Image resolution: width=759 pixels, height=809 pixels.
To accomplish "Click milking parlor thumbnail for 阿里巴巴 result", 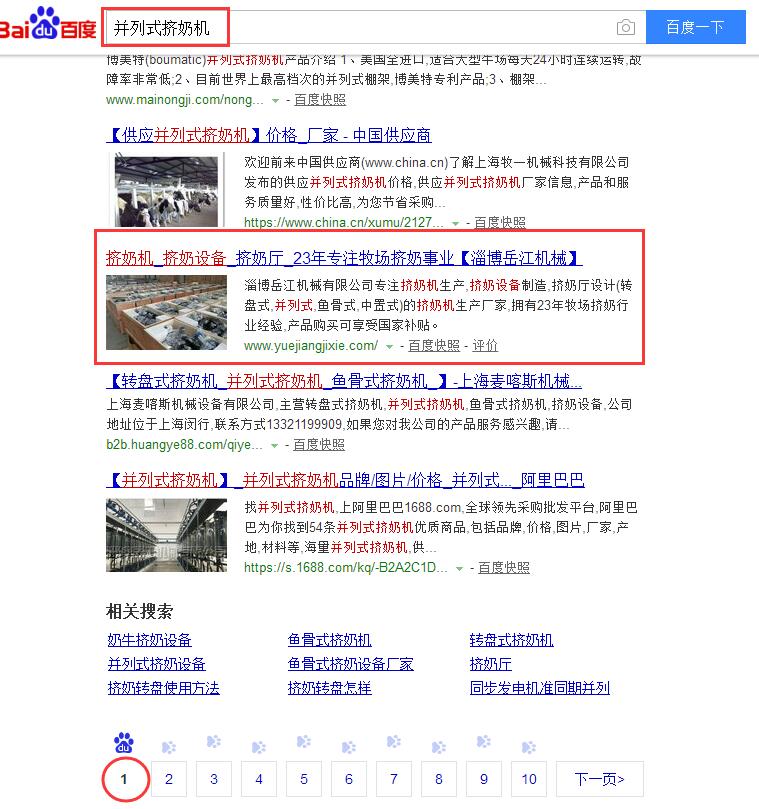I will pyautogui.click(x=166, y=535).
